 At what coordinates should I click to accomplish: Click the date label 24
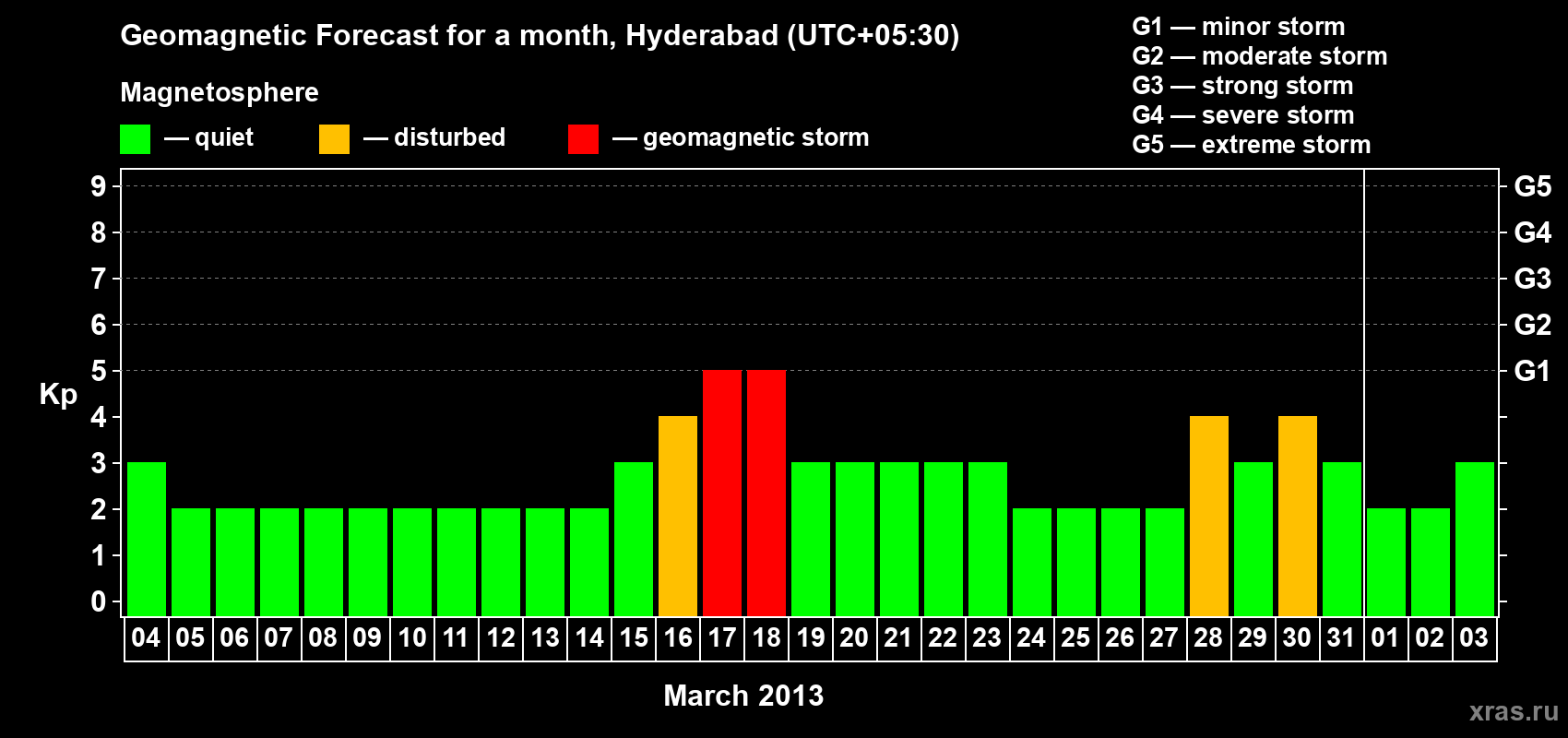[x=1031, y=637]
